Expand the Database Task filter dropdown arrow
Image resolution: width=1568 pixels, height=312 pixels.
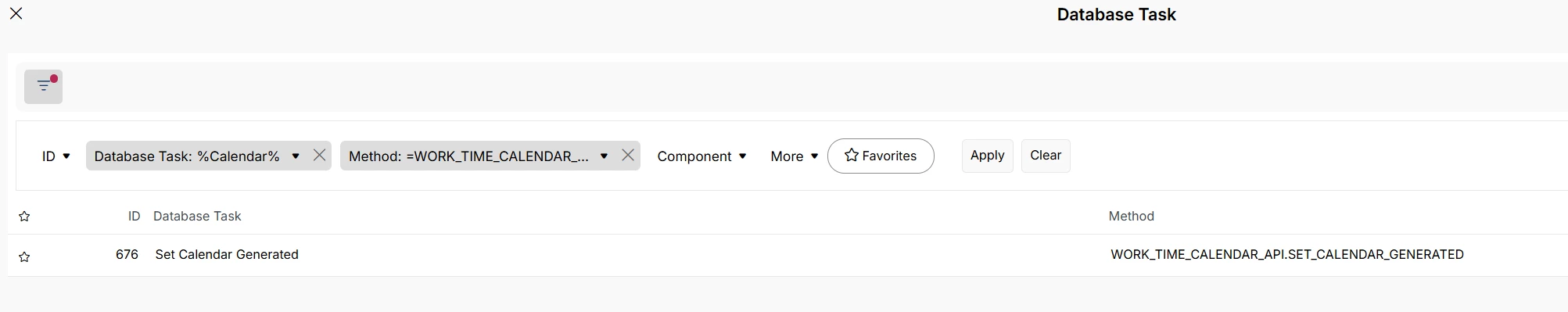point(296,156)
